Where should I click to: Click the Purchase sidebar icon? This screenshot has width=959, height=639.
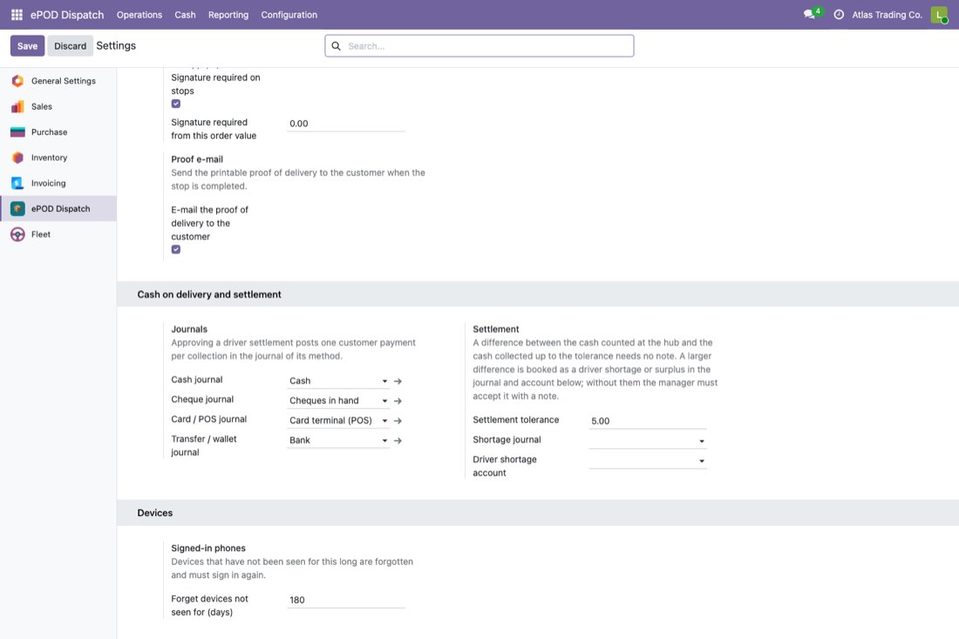[x=18, y=132]
